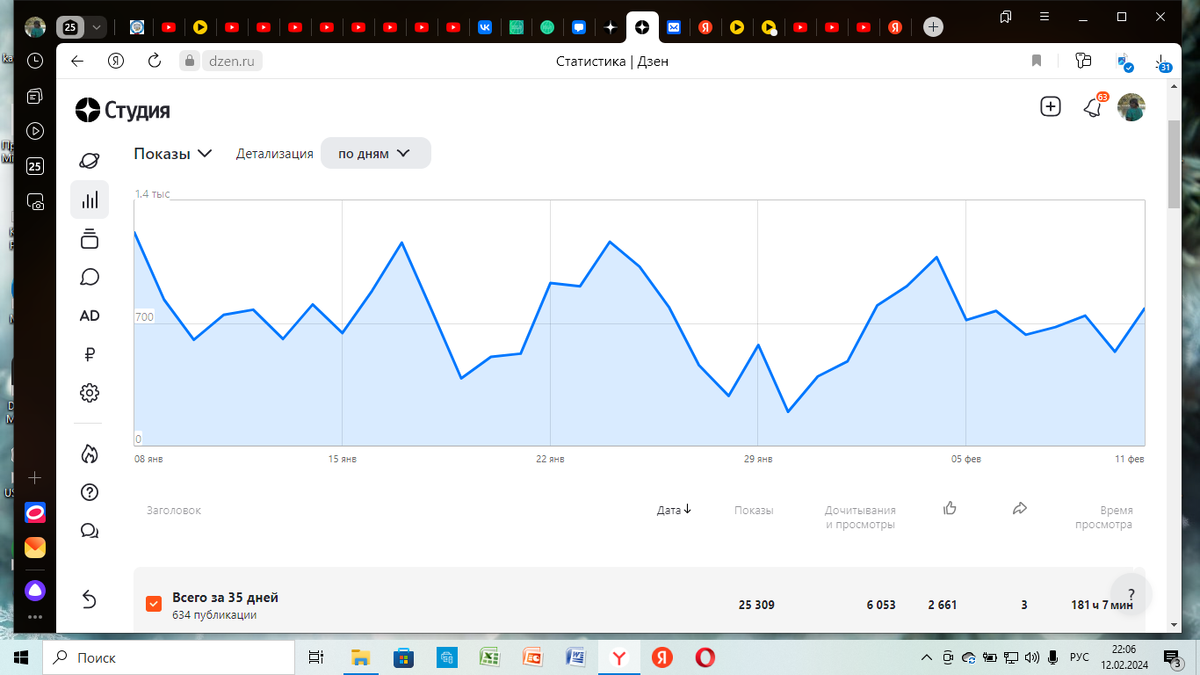The image size is (1200, 675).
Task: Click the 6 053 reads value
Action: point(881,605)
